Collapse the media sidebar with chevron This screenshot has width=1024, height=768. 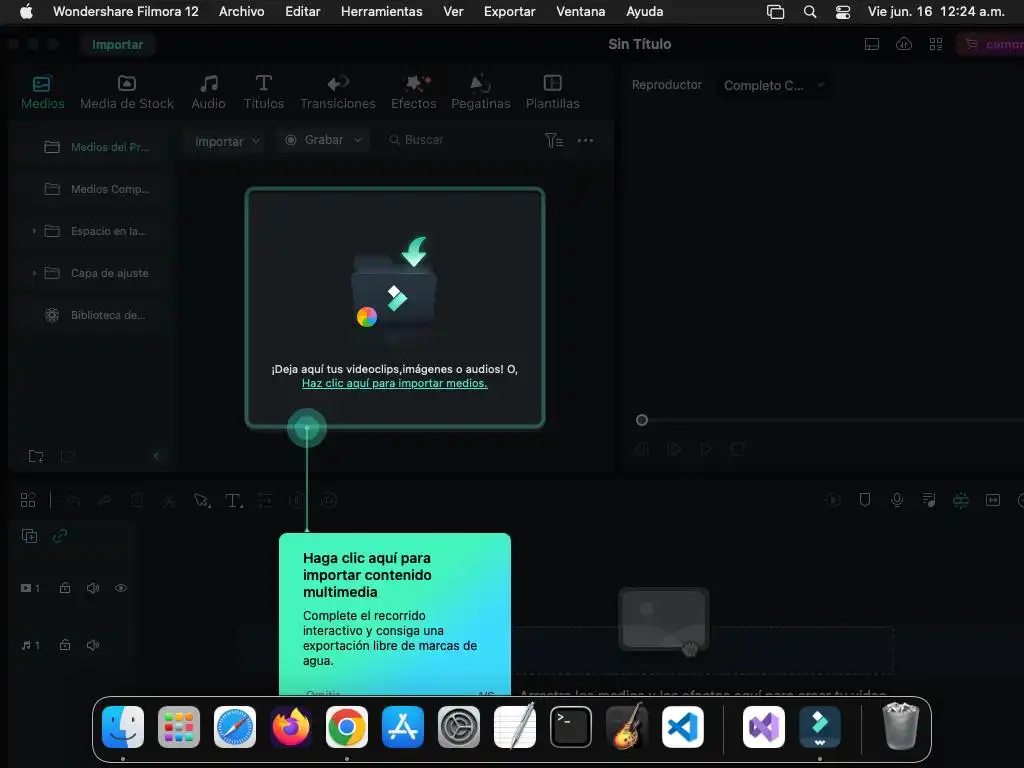(156, 456)
